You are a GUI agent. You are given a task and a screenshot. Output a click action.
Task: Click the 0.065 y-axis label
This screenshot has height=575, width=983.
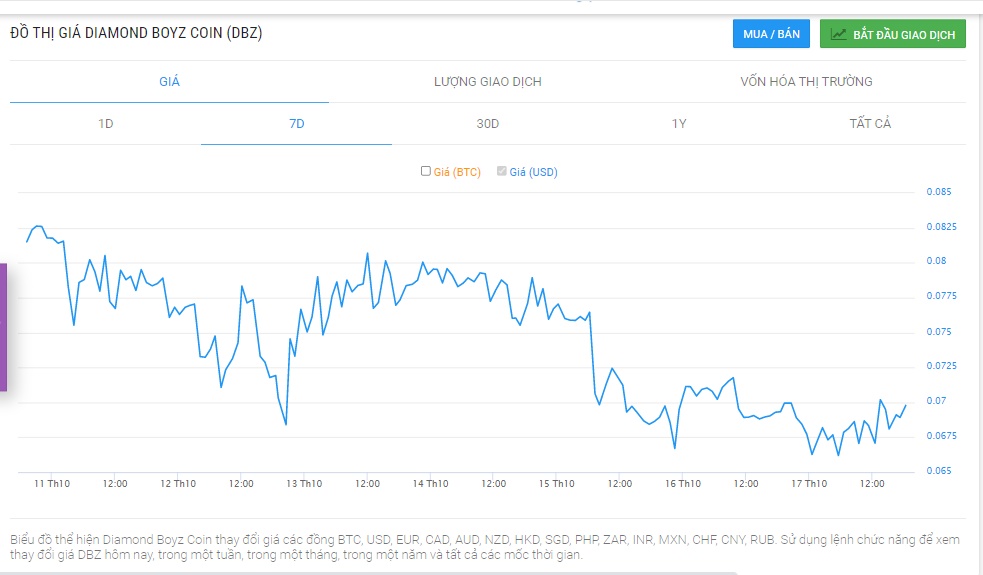pyautogui.click(x=938, y=471)
